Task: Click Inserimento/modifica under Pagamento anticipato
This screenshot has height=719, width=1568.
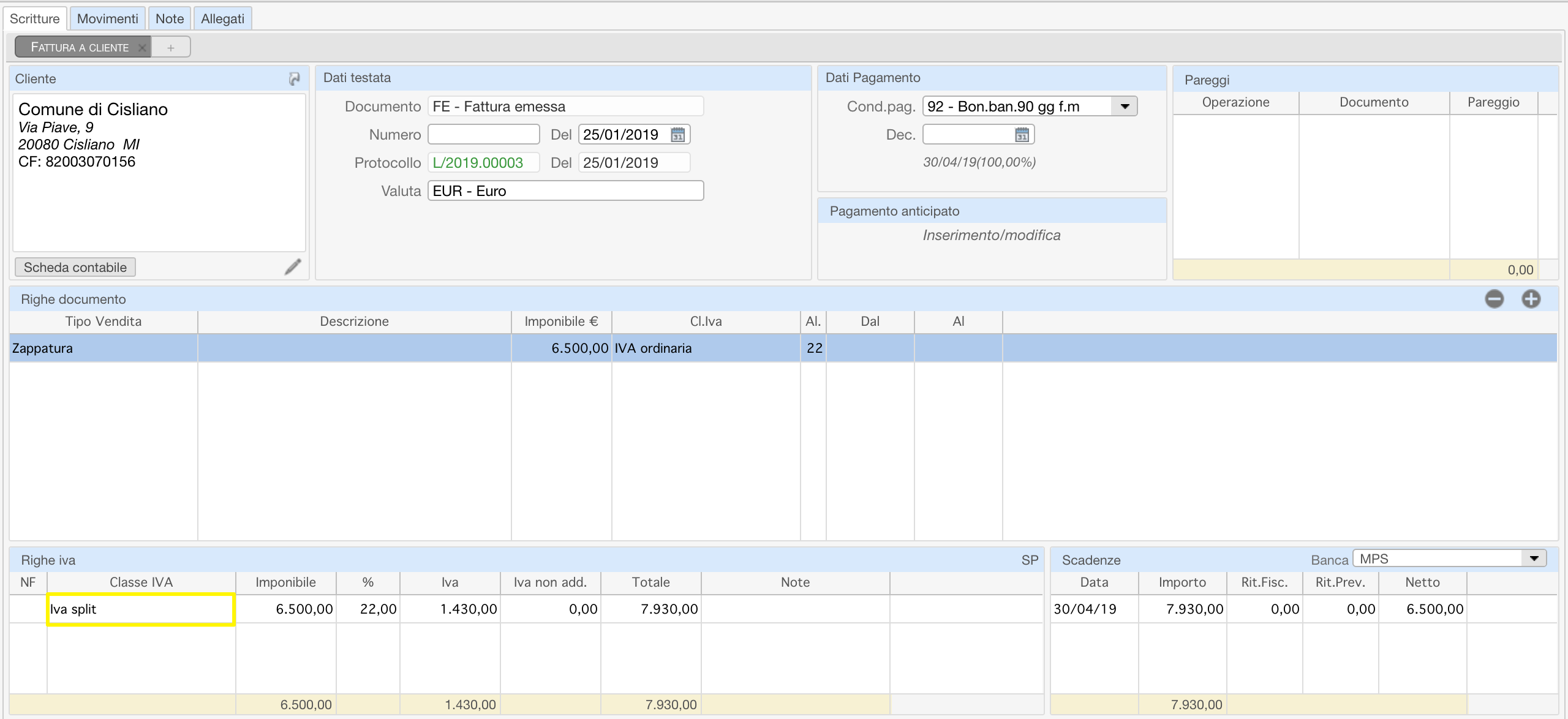Action: (992, 235)
